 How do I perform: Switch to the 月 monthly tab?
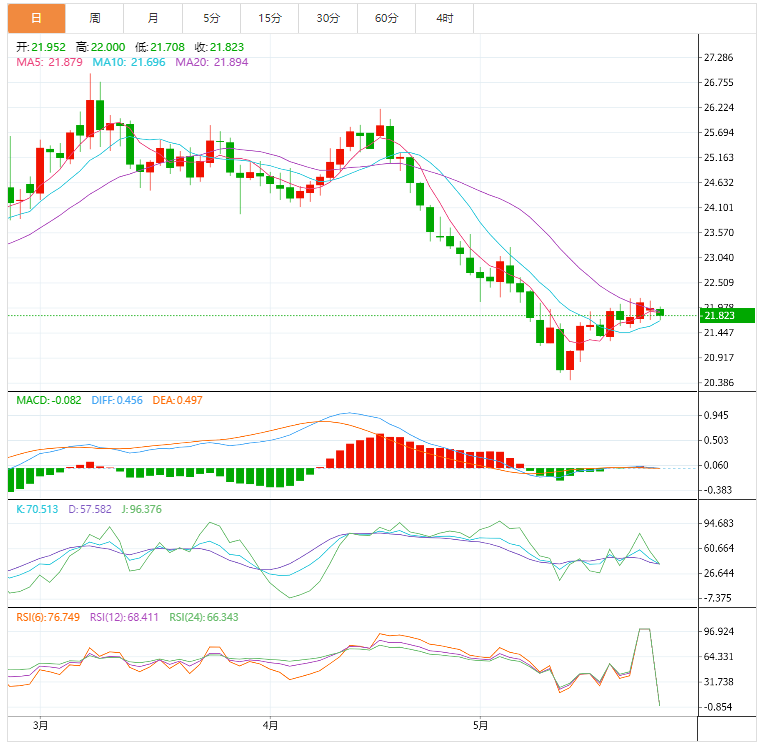tap(153, 19)
